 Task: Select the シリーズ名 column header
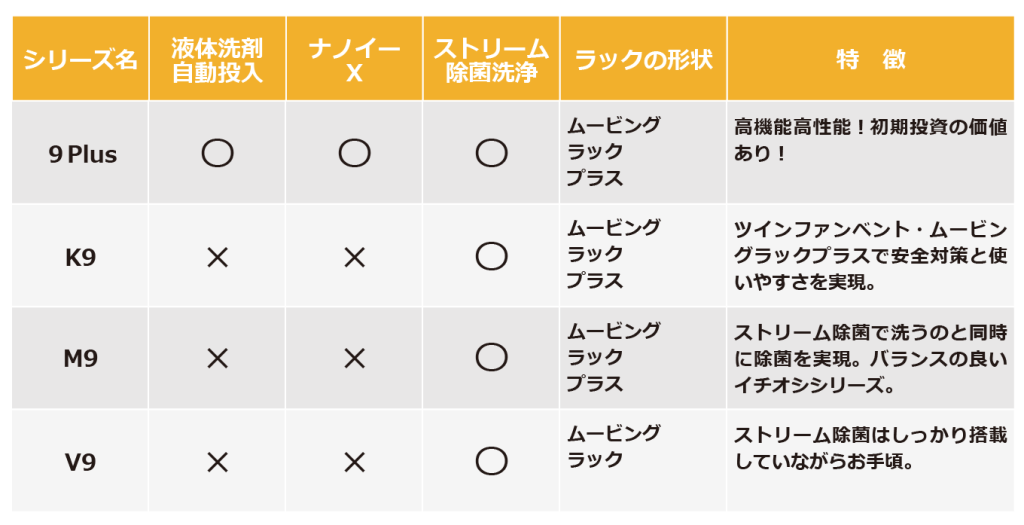click(x=81, y=59)
